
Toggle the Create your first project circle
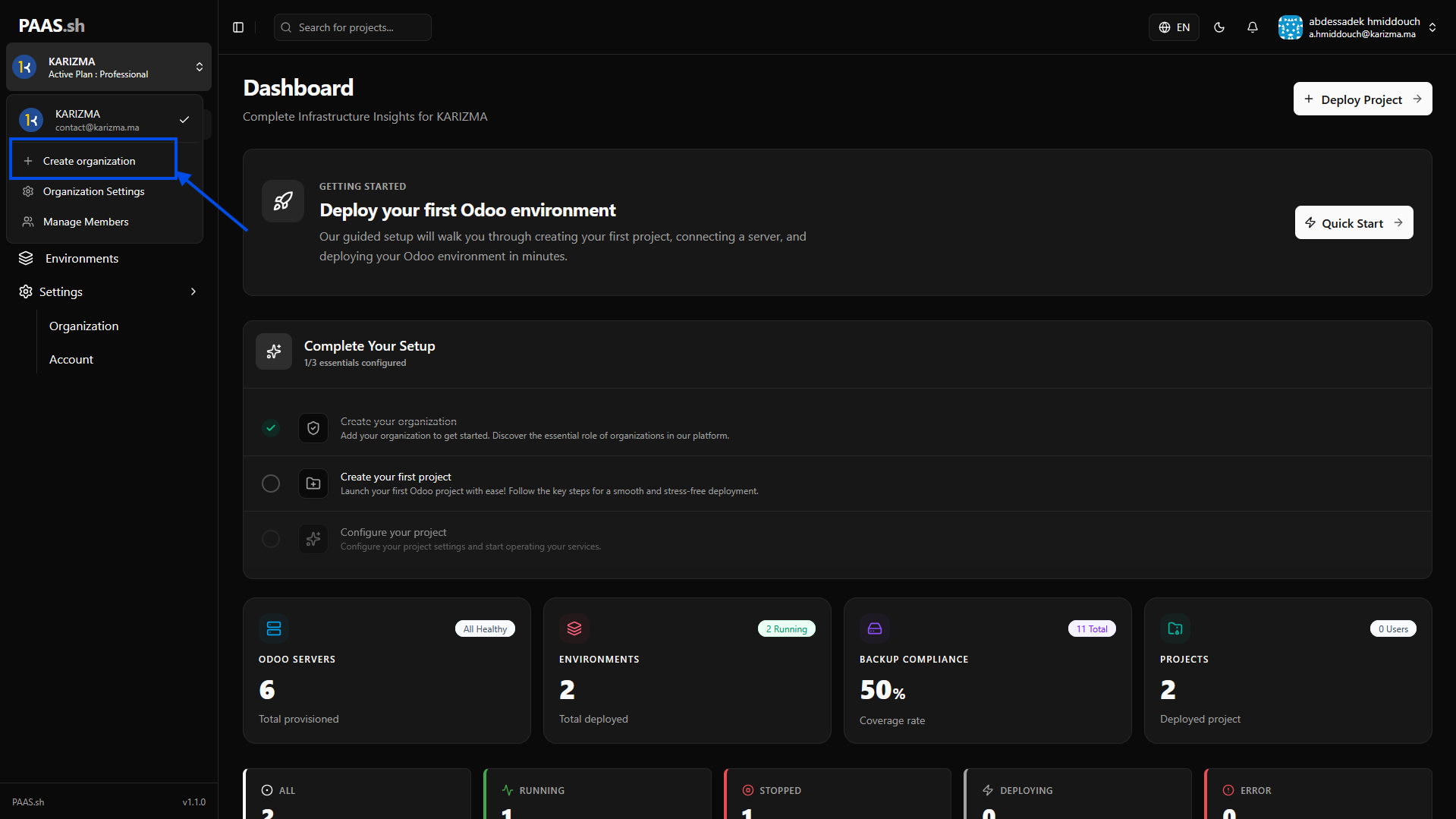tap(271, 484)
